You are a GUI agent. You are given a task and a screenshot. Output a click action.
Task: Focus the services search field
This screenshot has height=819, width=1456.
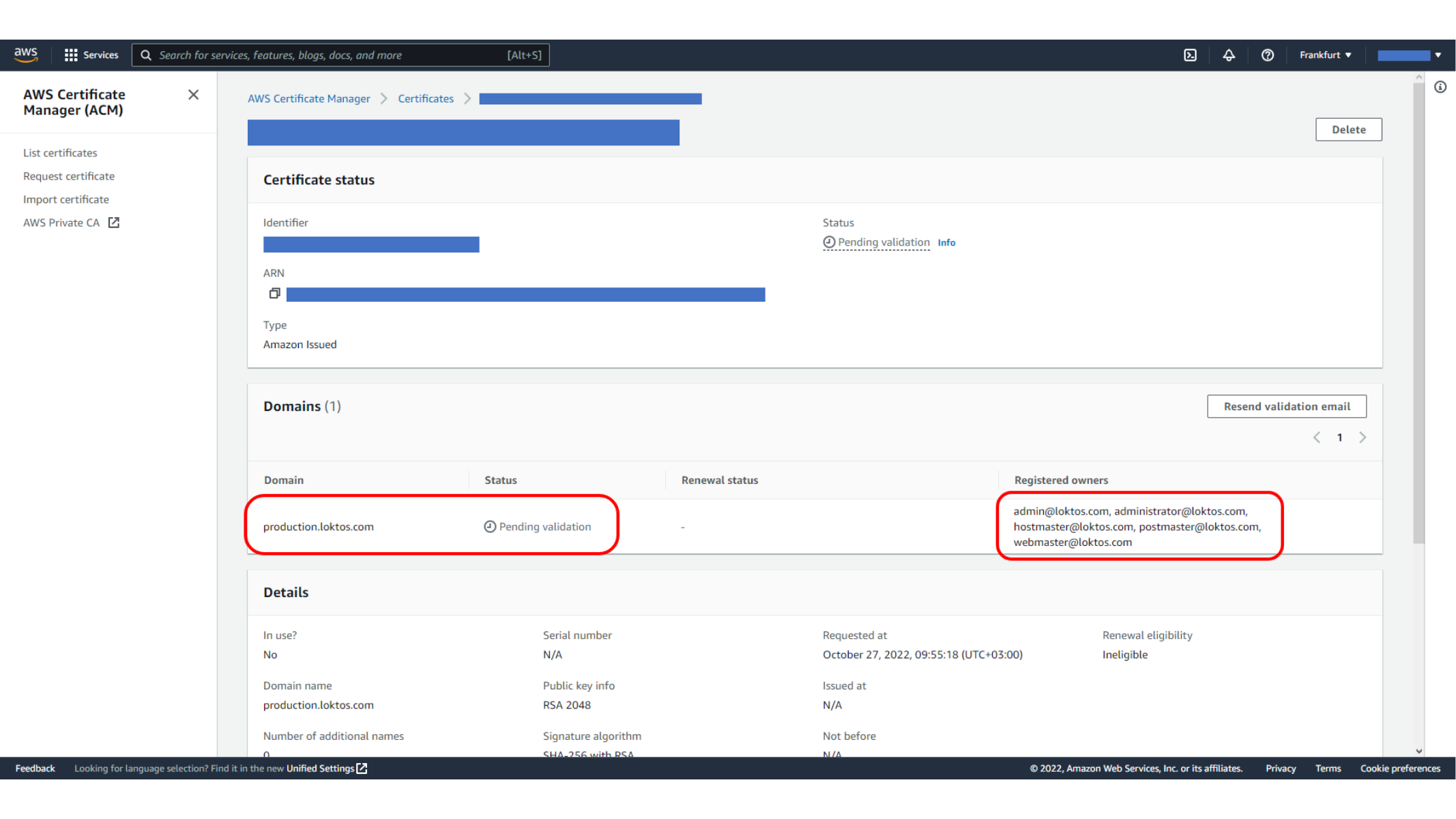(x=340, y=55)
